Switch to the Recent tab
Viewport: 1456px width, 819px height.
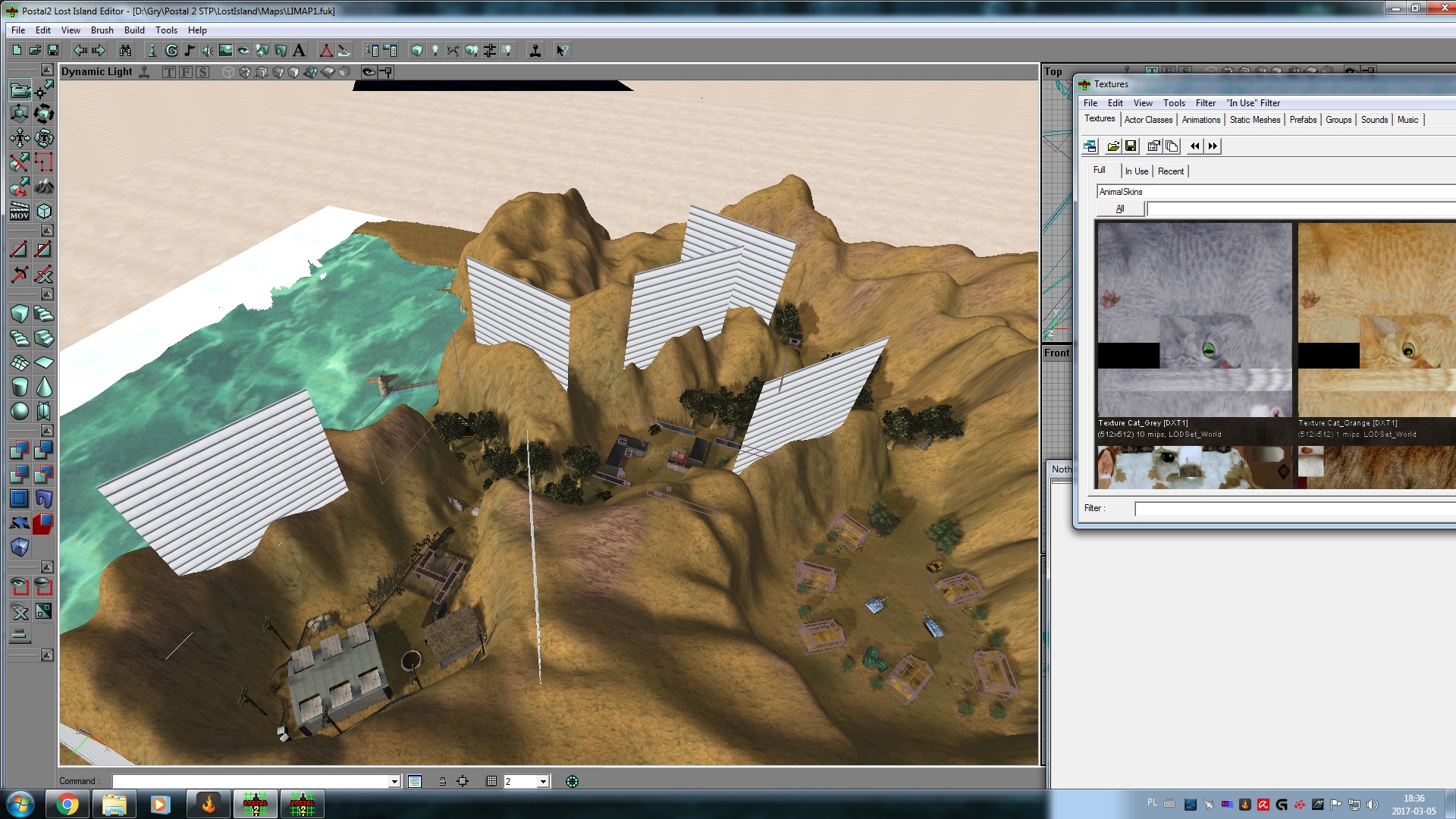pos(1171,171)
